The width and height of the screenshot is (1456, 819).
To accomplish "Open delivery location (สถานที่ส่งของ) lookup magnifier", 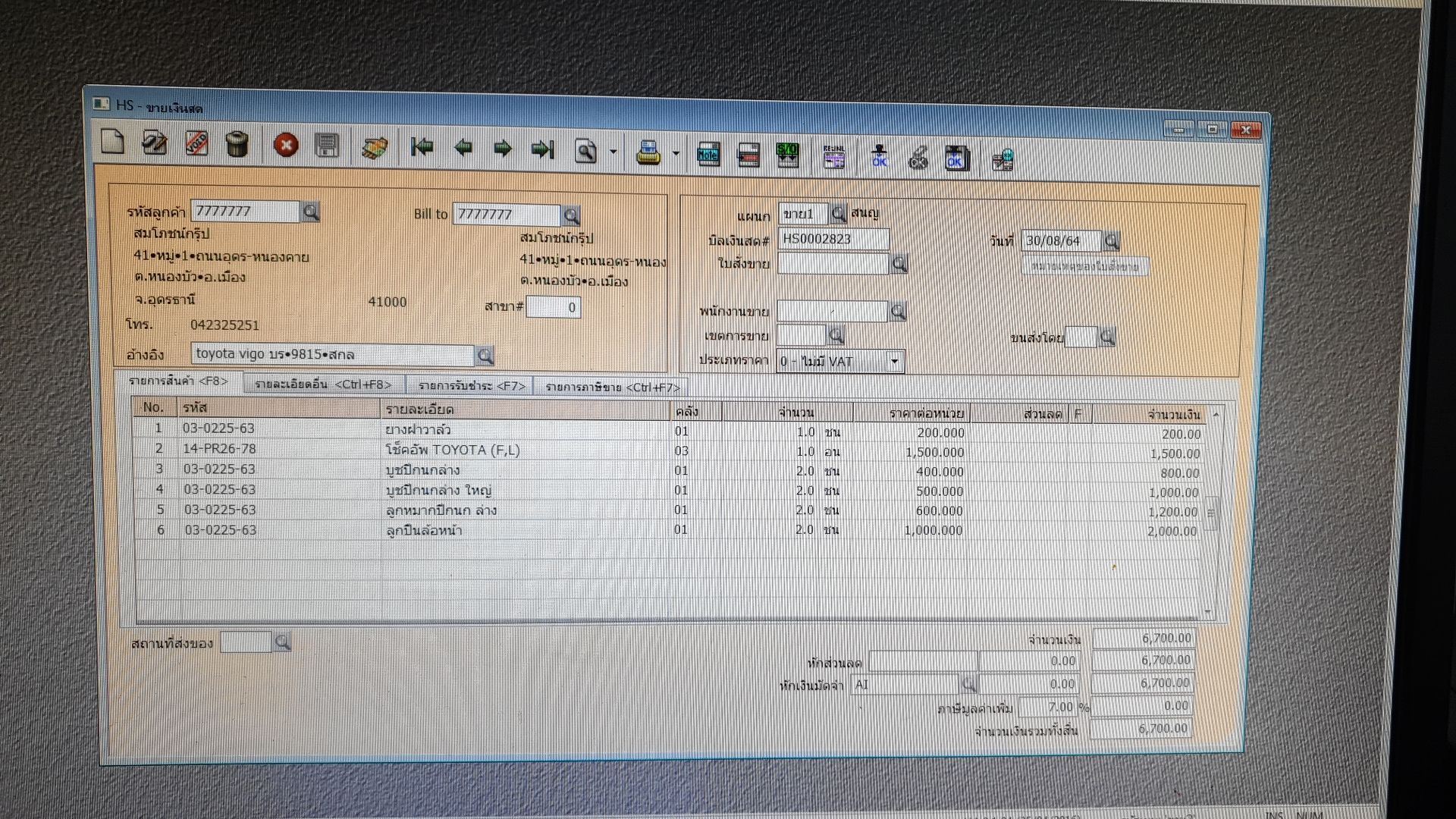I will coord(282,642).
